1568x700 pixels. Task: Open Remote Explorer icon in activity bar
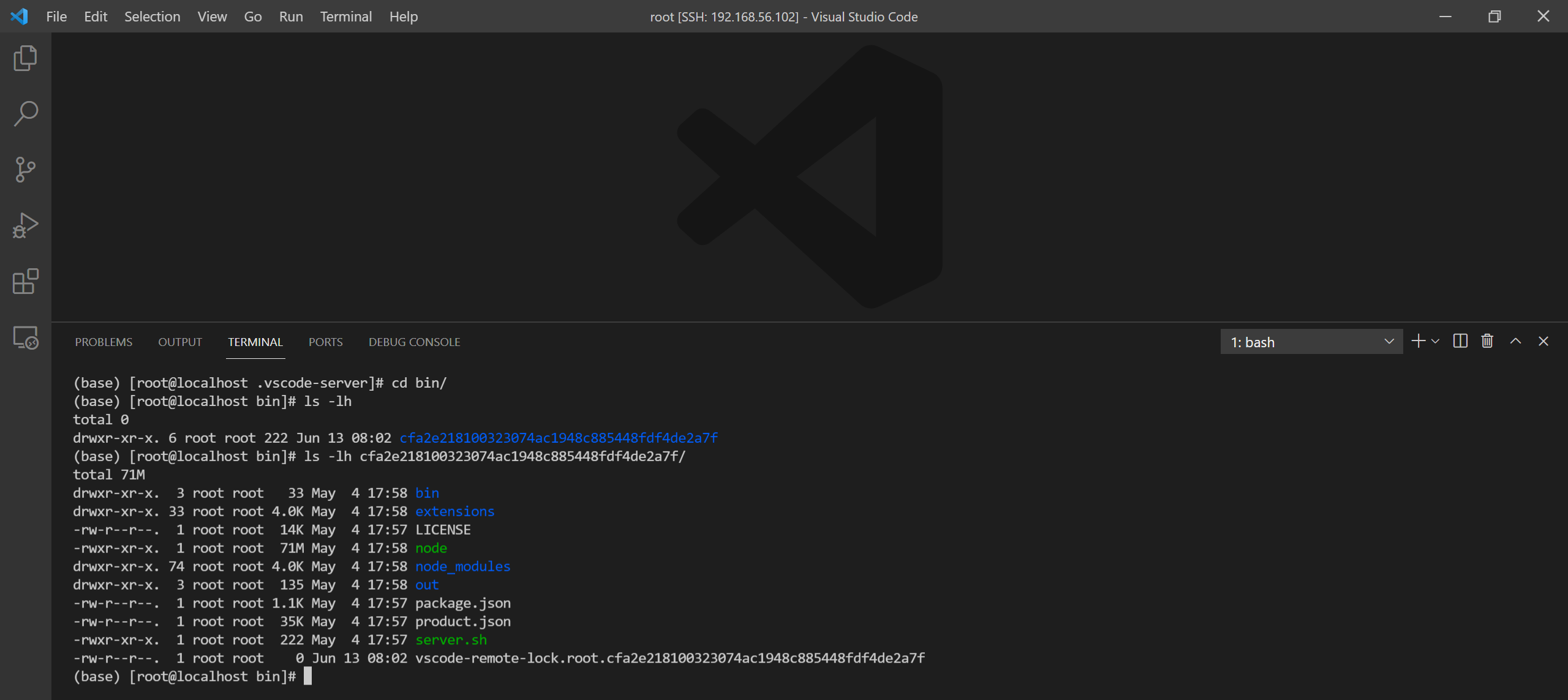coord(25,337)
